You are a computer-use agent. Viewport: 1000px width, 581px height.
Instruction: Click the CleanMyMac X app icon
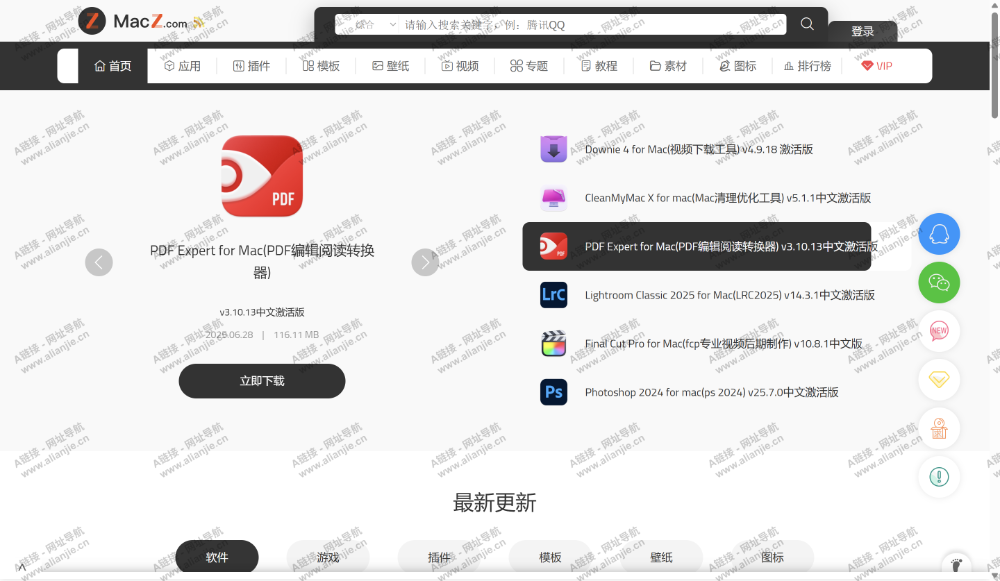click(x=554, y=198)
